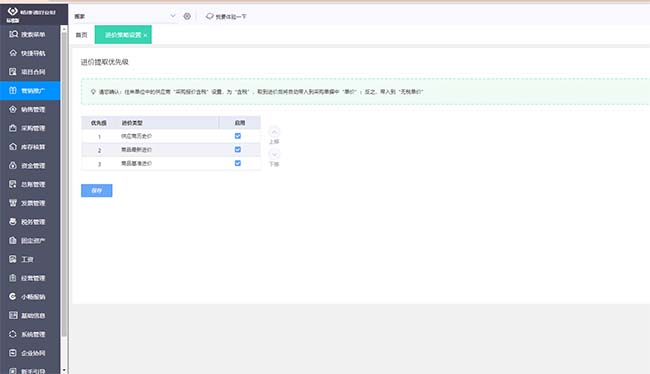Open the 固定资产 module
Screen dimensions: 650x374
click(27, 240)
